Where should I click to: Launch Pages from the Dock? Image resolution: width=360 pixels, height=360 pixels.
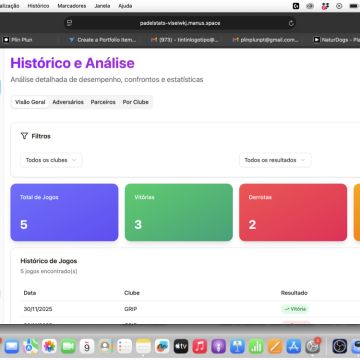click(x=275, y=347)
